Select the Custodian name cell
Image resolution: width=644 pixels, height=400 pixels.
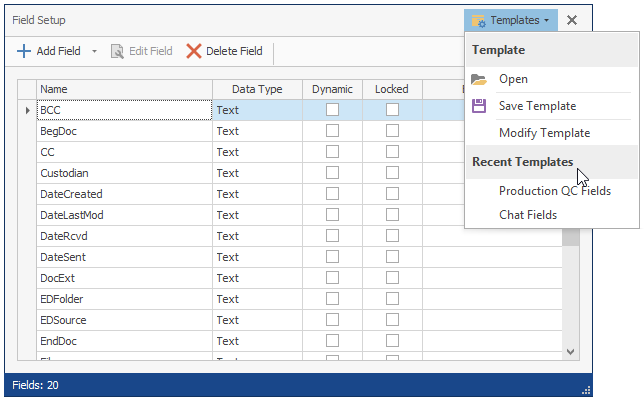(124, 173)
